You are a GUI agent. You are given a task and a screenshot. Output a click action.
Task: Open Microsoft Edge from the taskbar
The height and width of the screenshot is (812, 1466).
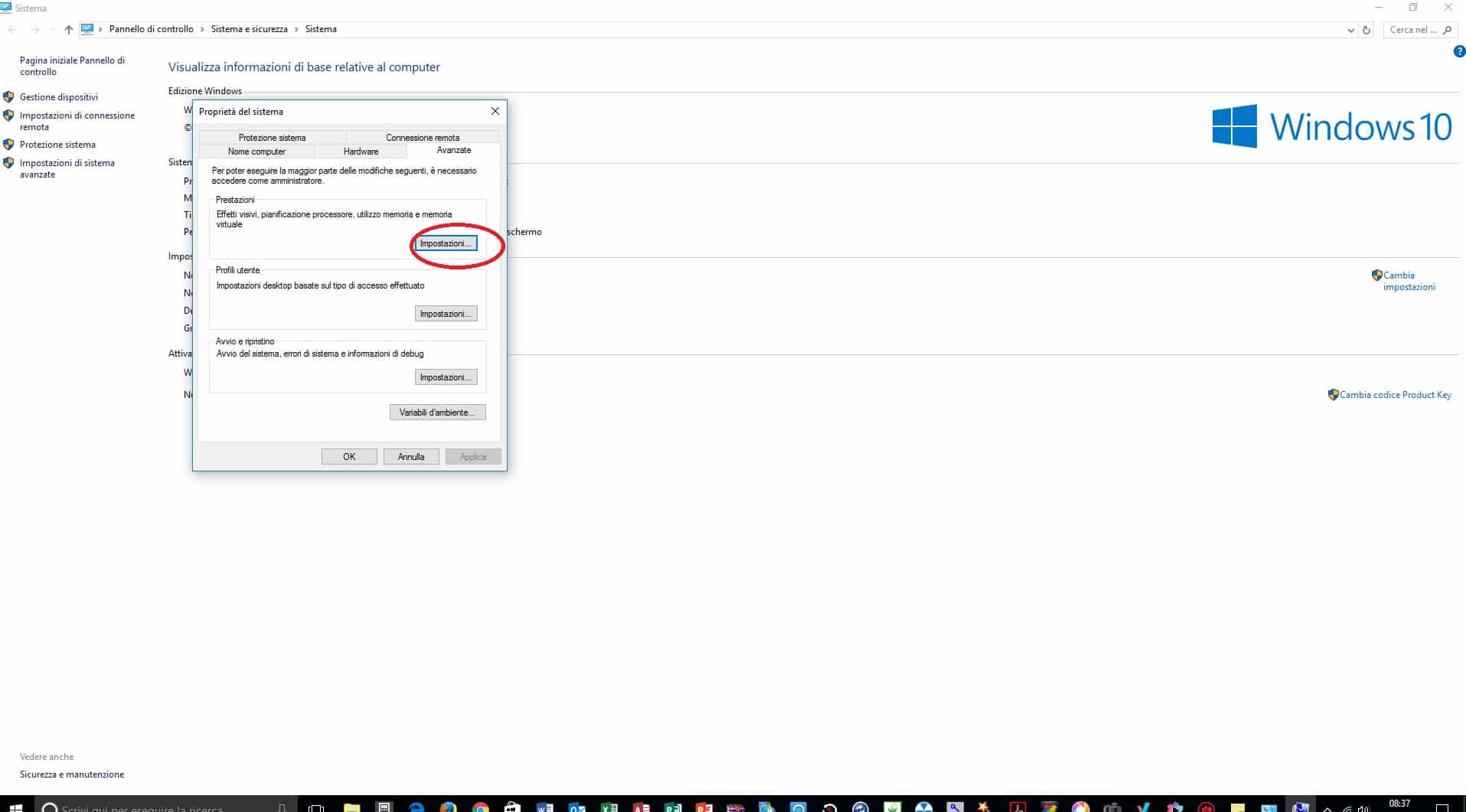click(416, 807)
